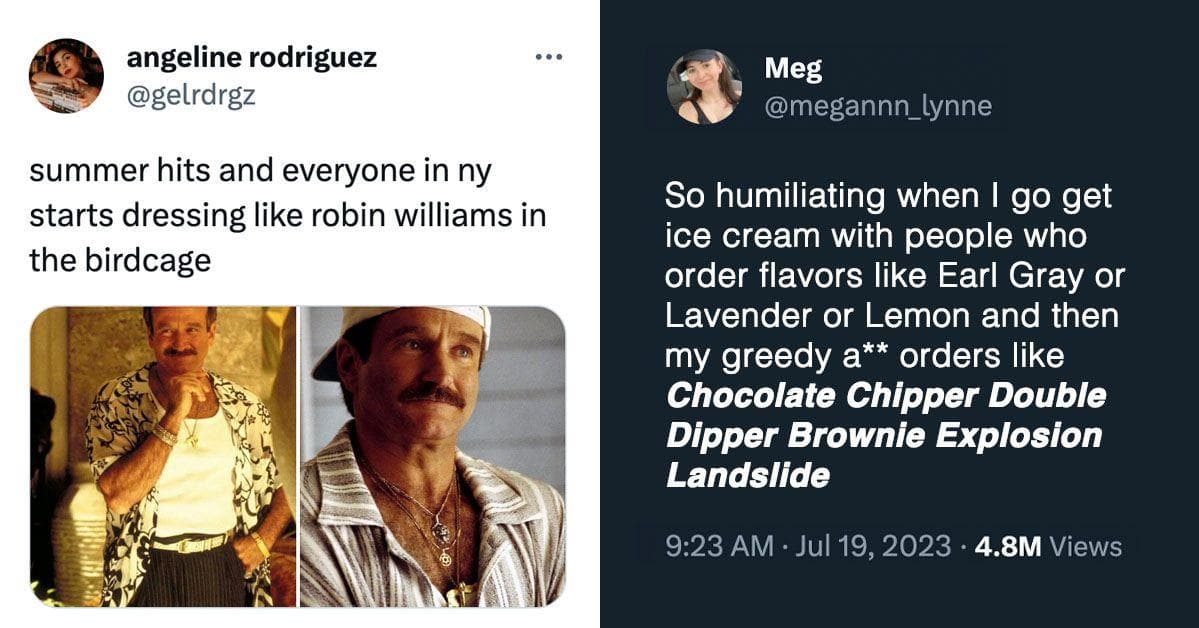Open the photo with the white cap
Screen dimensions: 1199x628
433,456
